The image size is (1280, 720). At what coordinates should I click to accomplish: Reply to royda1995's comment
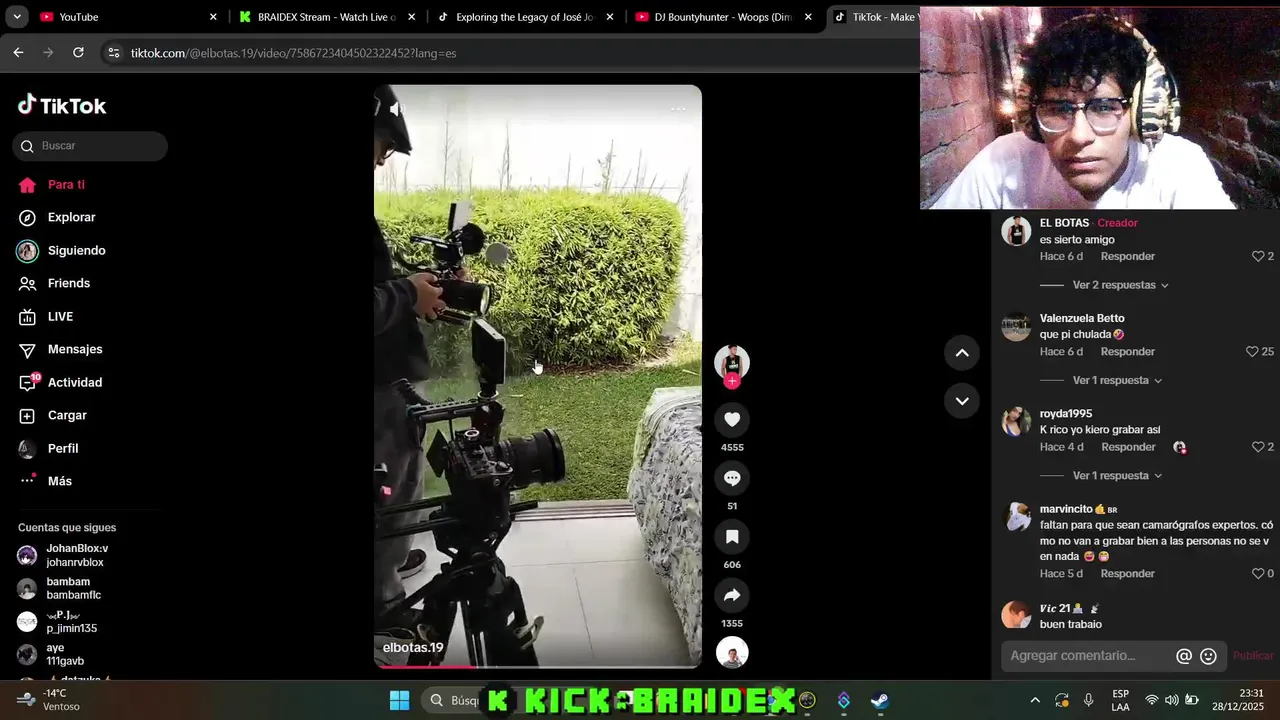click(1128, 447)
